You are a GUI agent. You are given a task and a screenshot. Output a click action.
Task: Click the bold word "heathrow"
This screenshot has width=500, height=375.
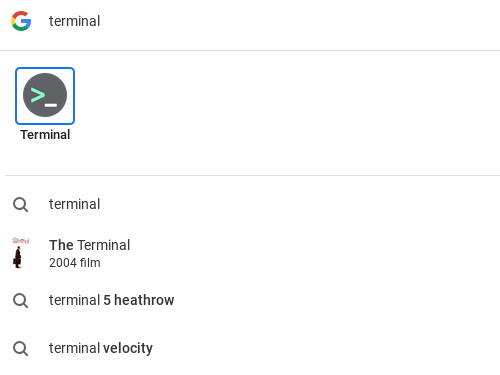click(x=144, y=300)
